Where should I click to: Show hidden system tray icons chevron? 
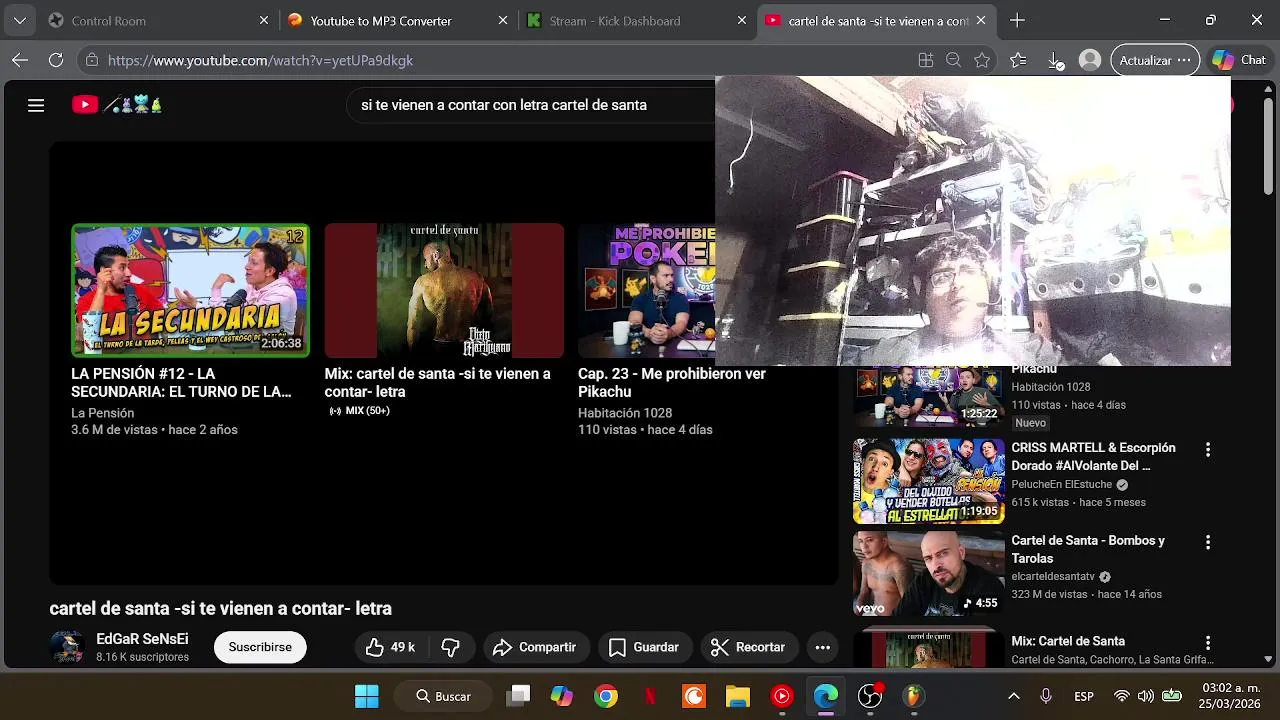1013,696
